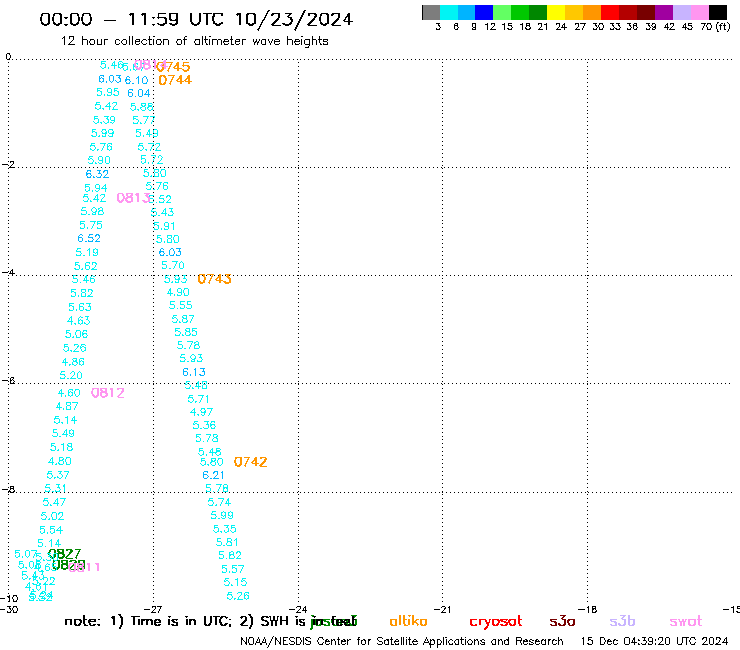740x650 pixels.
Task: Select the pure blue swatch in the legend
Action: point(484,12)
